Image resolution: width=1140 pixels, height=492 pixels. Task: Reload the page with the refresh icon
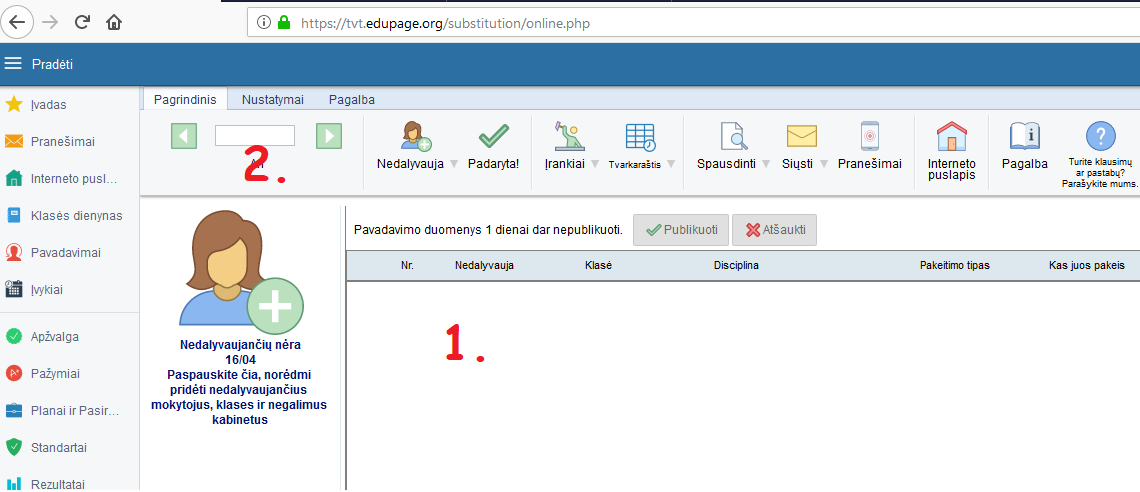[82, 23]
